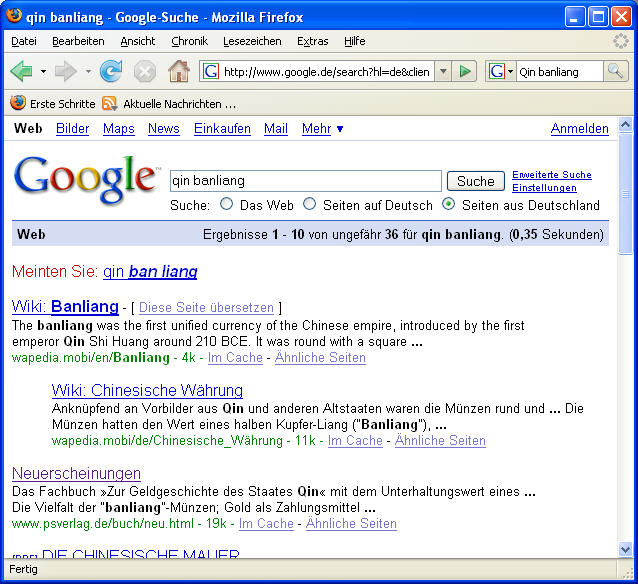Click the Fertig status bar text

click(x=23, y=569)
